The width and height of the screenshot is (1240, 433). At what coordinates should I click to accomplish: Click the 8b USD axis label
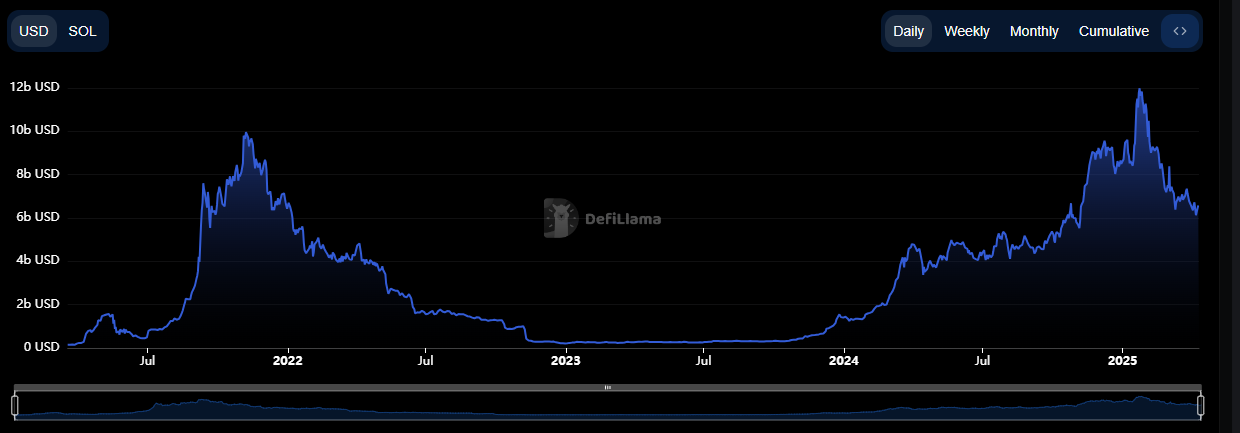(x=39, y=173)
